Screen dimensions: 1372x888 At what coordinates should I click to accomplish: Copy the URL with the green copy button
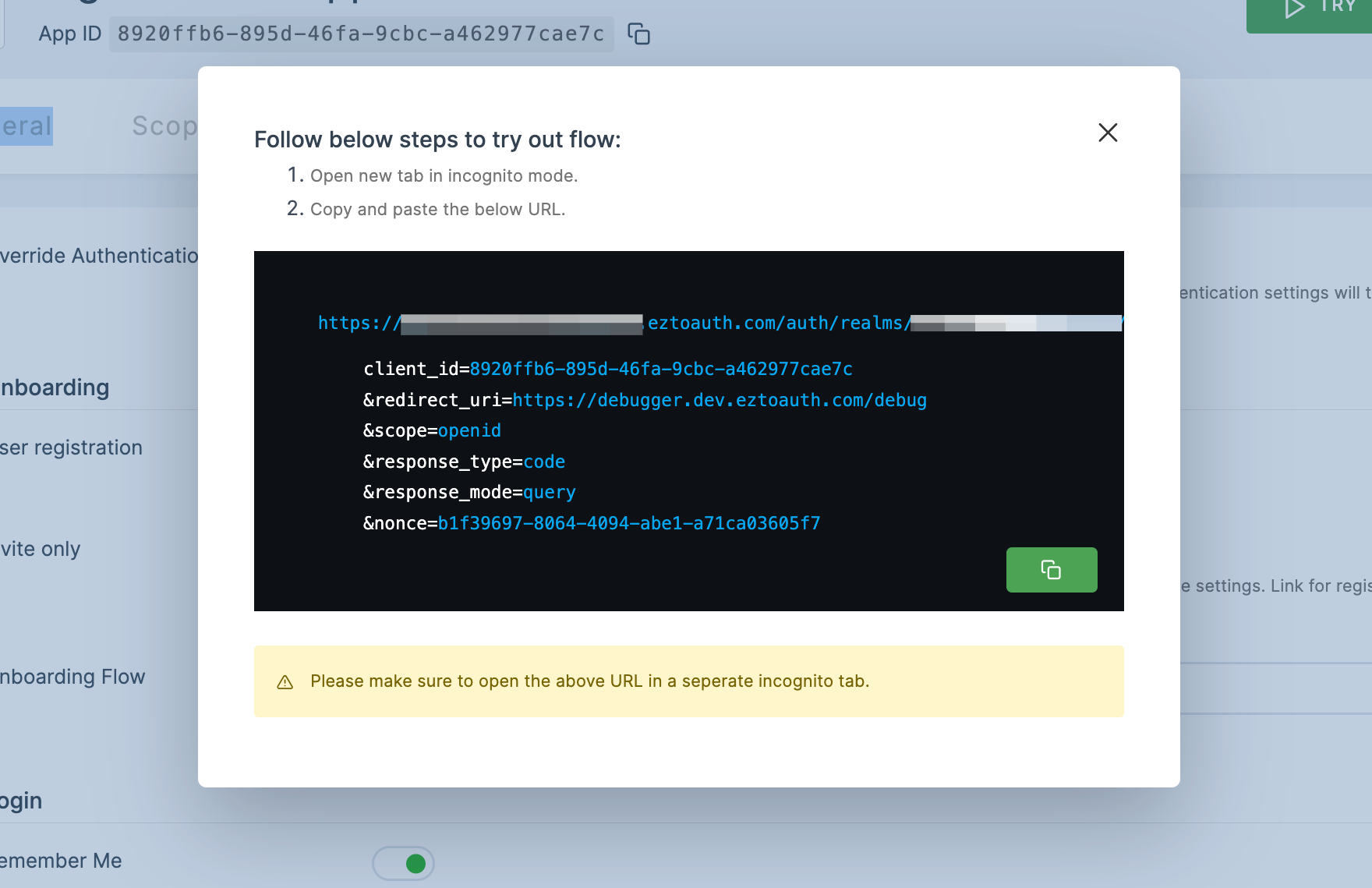pos(1052,570)
